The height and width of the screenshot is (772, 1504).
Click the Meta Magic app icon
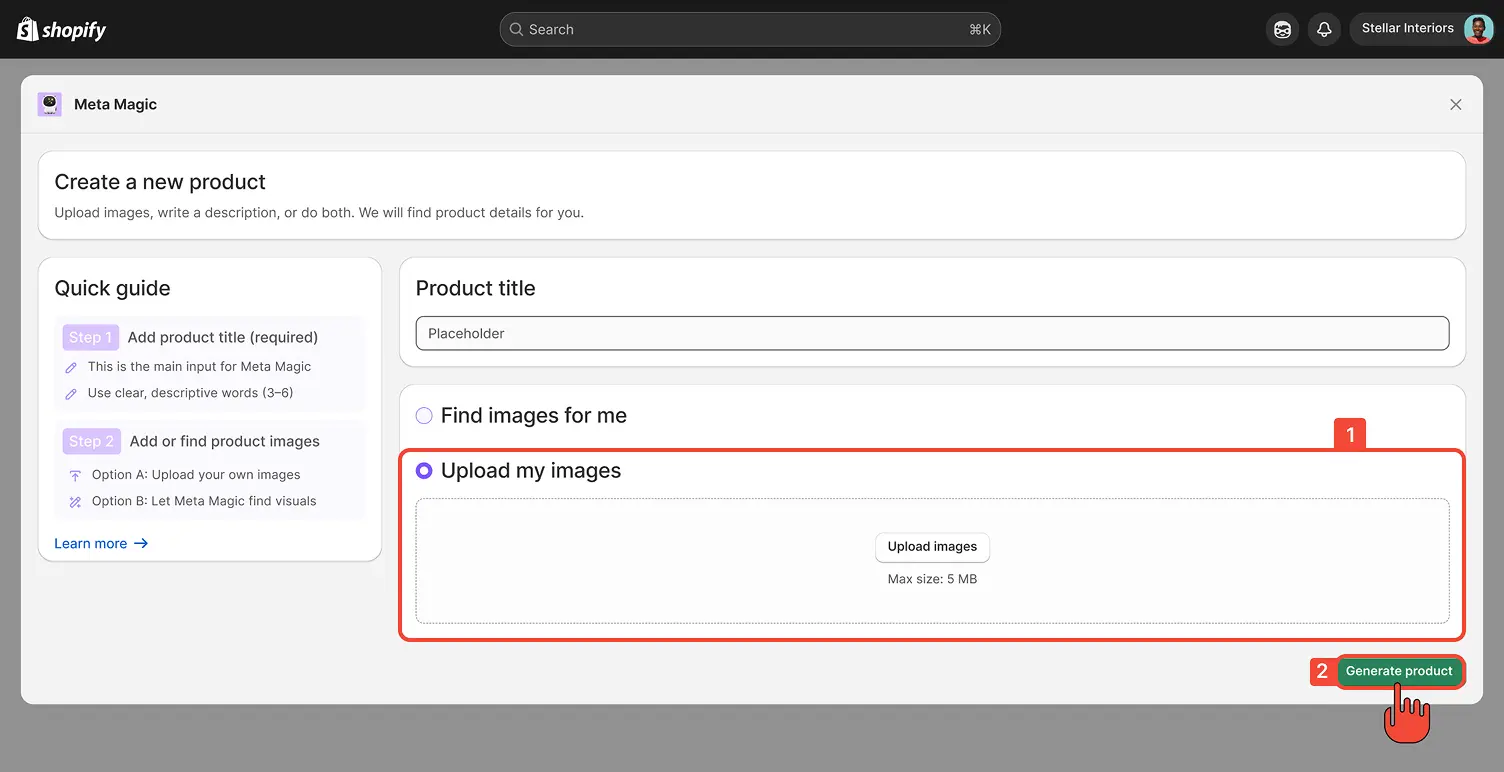click(49, 104)
